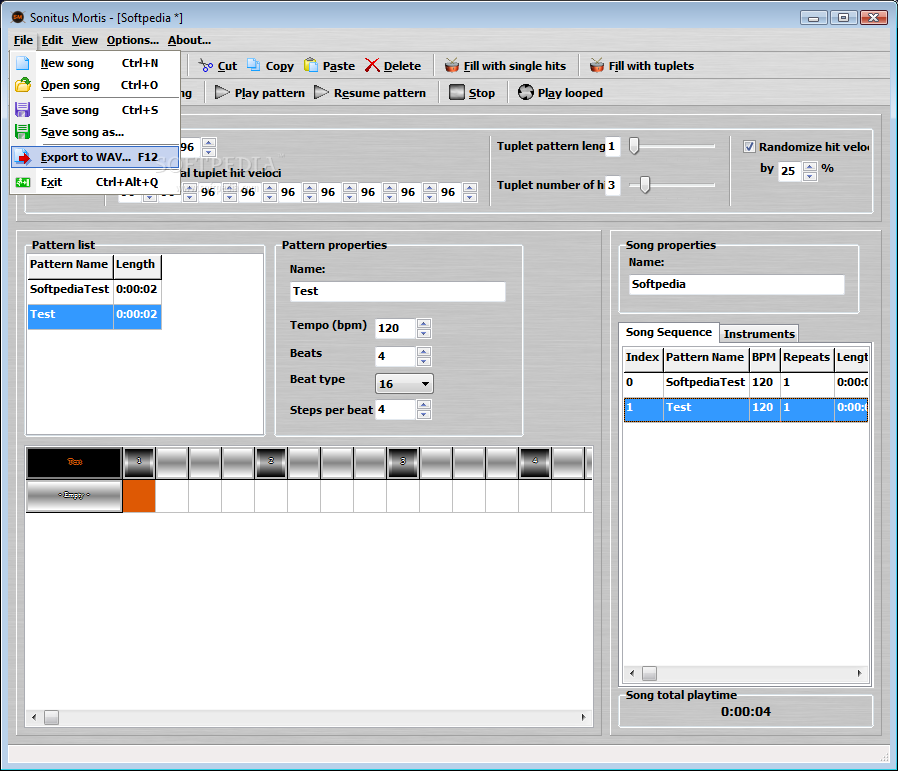Choose Save song as menu entry
Image resolution: width=898 pixels, height=771 pixels.
tap(95, 132)
